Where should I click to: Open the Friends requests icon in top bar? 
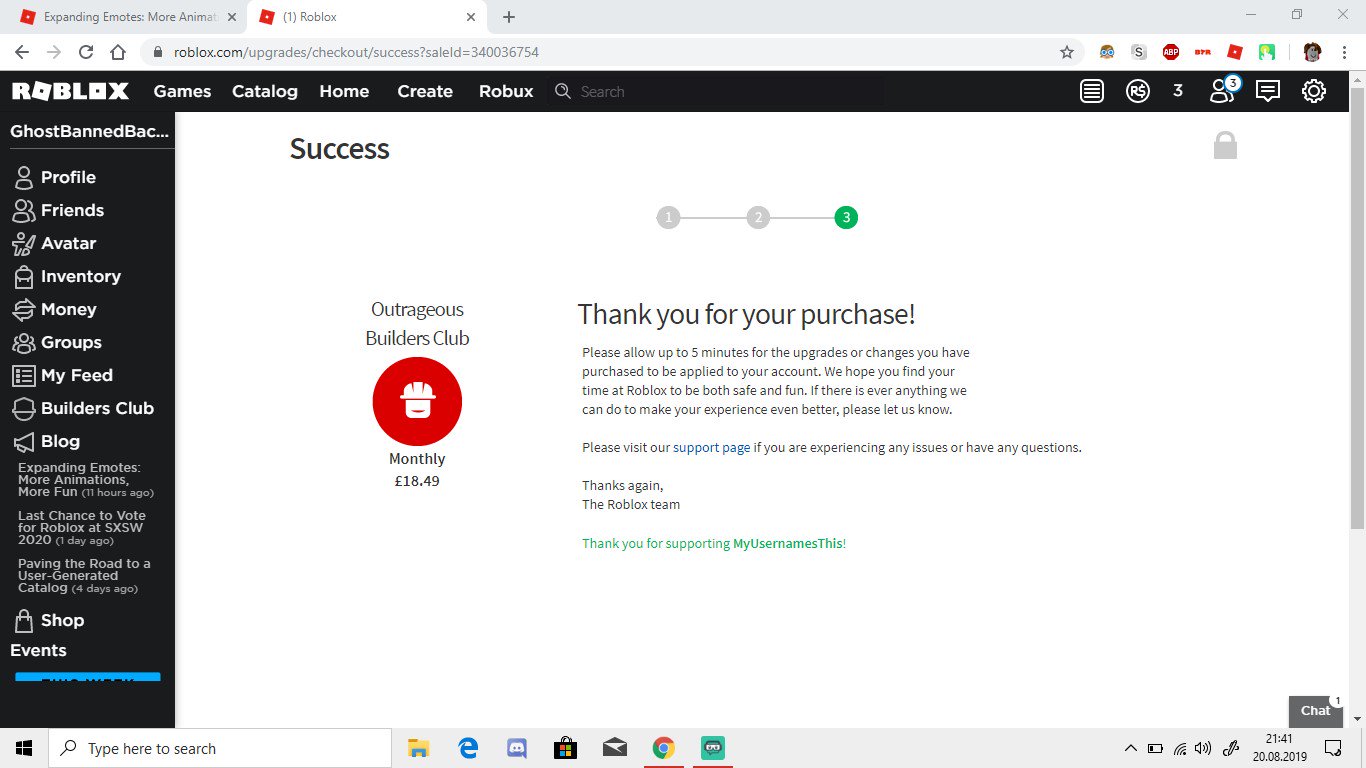click(x=1223, y=91)
